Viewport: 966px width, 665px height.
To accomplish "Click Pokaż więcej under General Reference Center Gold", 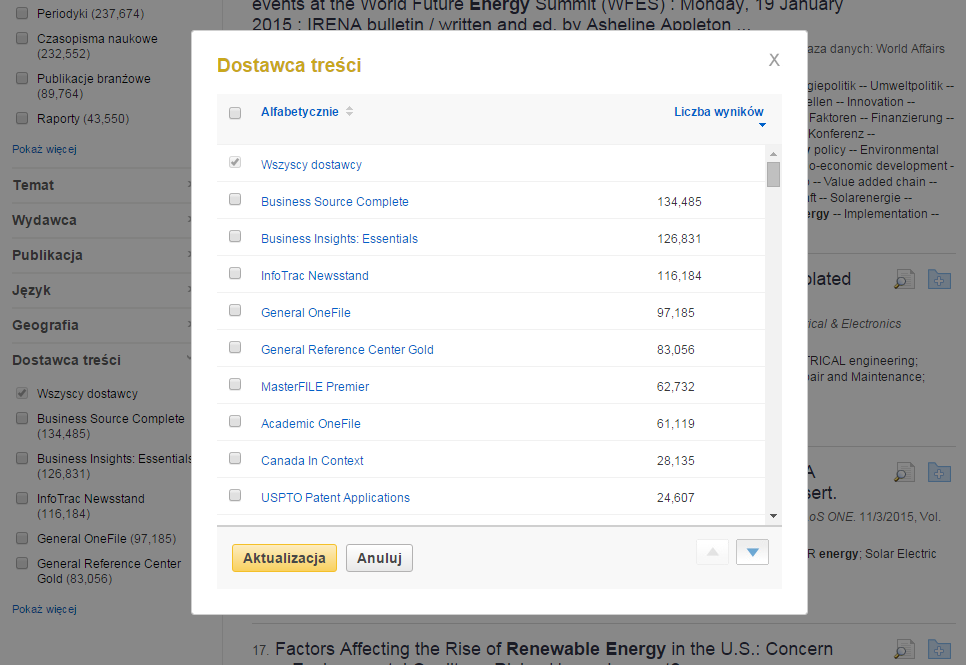I will pos(44,609).
